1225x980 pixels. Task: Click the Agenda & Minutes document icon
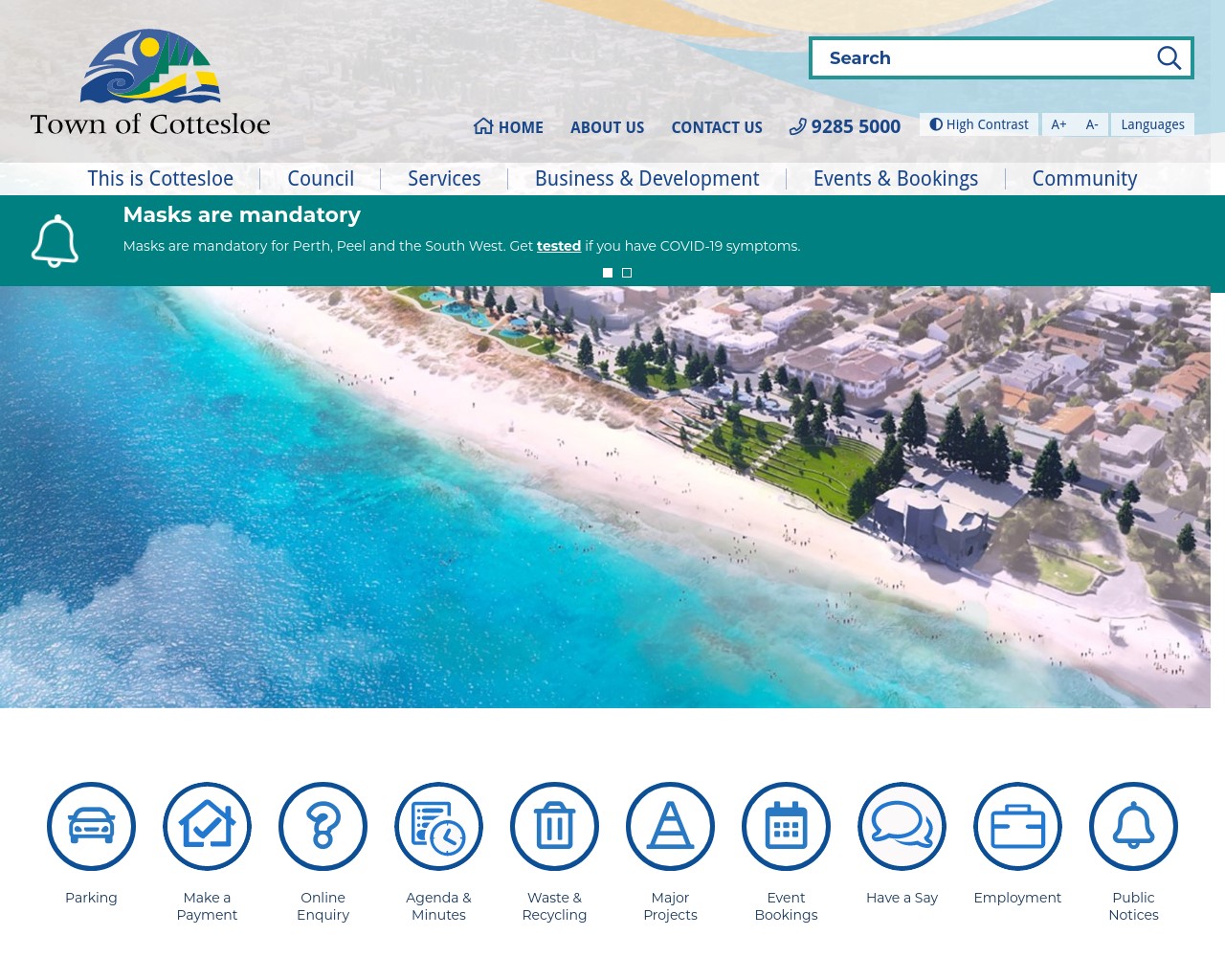[438, 826]
